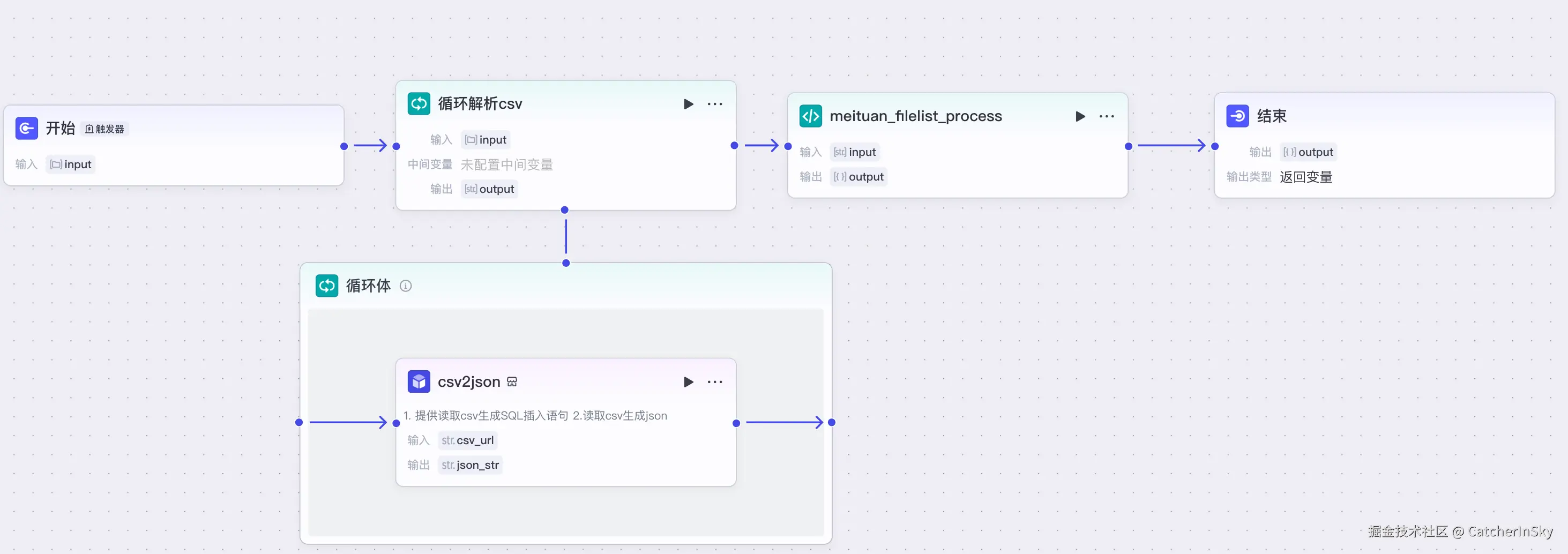Open the more options menu on 循环解析csv

715,103
